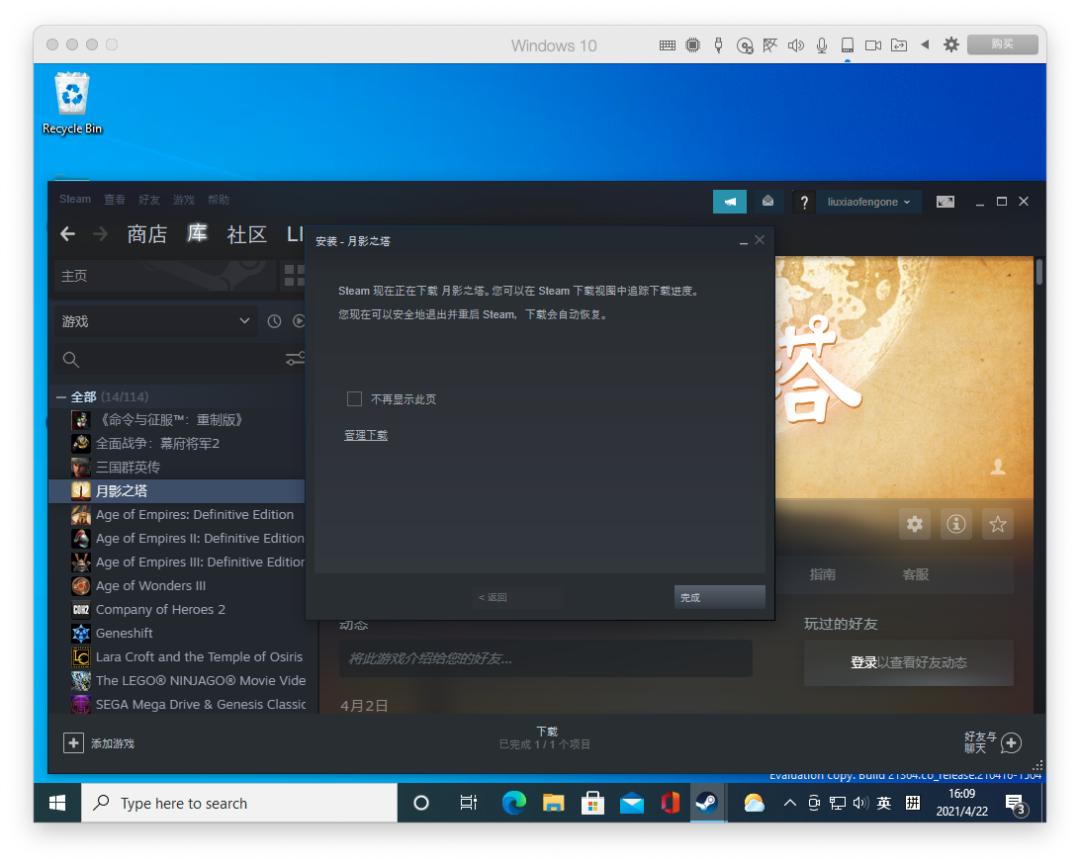Image resolution: width=1080 pixels, height=864 pixels.
Task: Open Microsoft Edge from taskbar
Action: coord(514,803)
